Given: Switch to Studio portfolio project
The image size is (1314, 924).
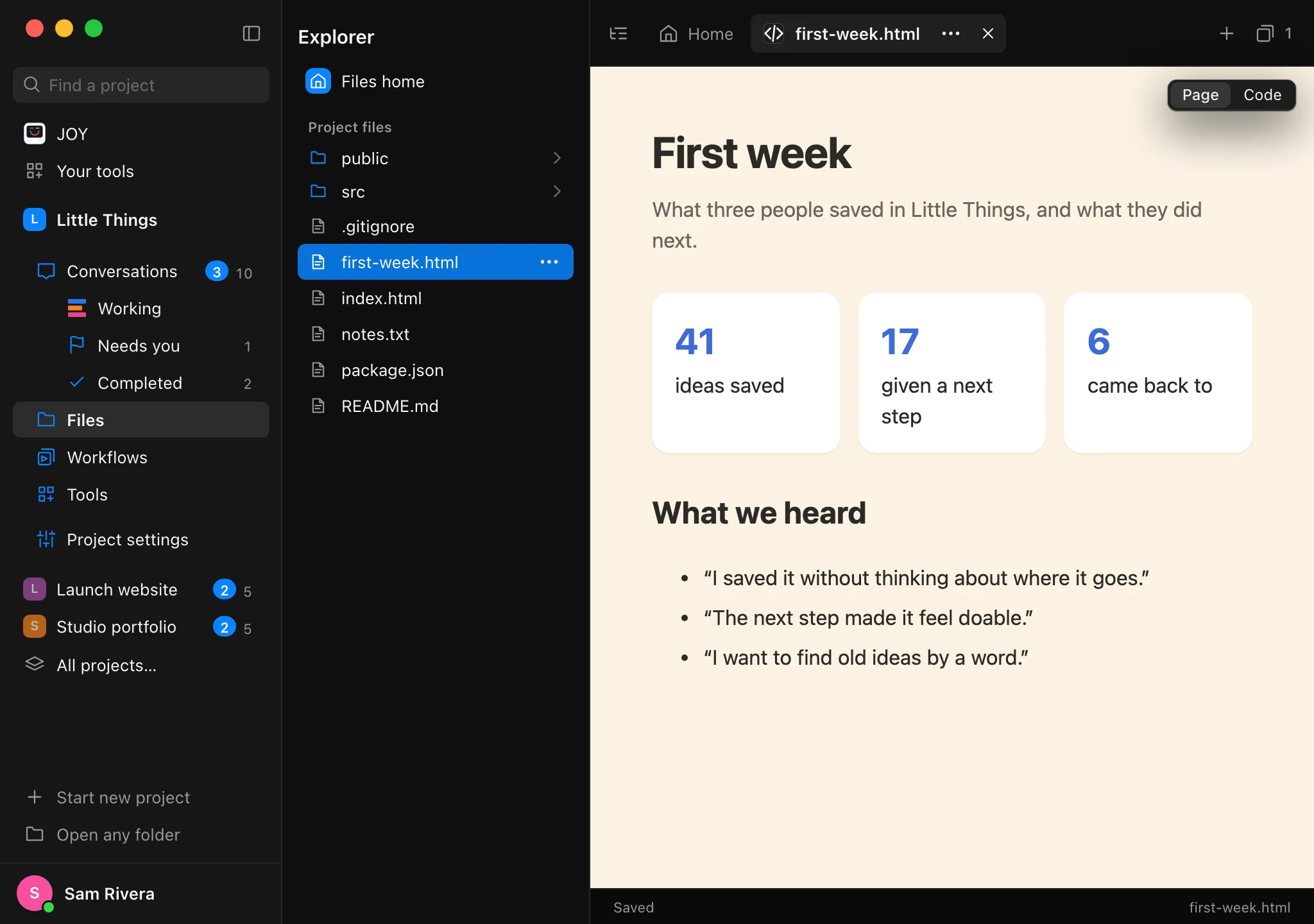Looking at the screenshot, I should tap(141, 626).
